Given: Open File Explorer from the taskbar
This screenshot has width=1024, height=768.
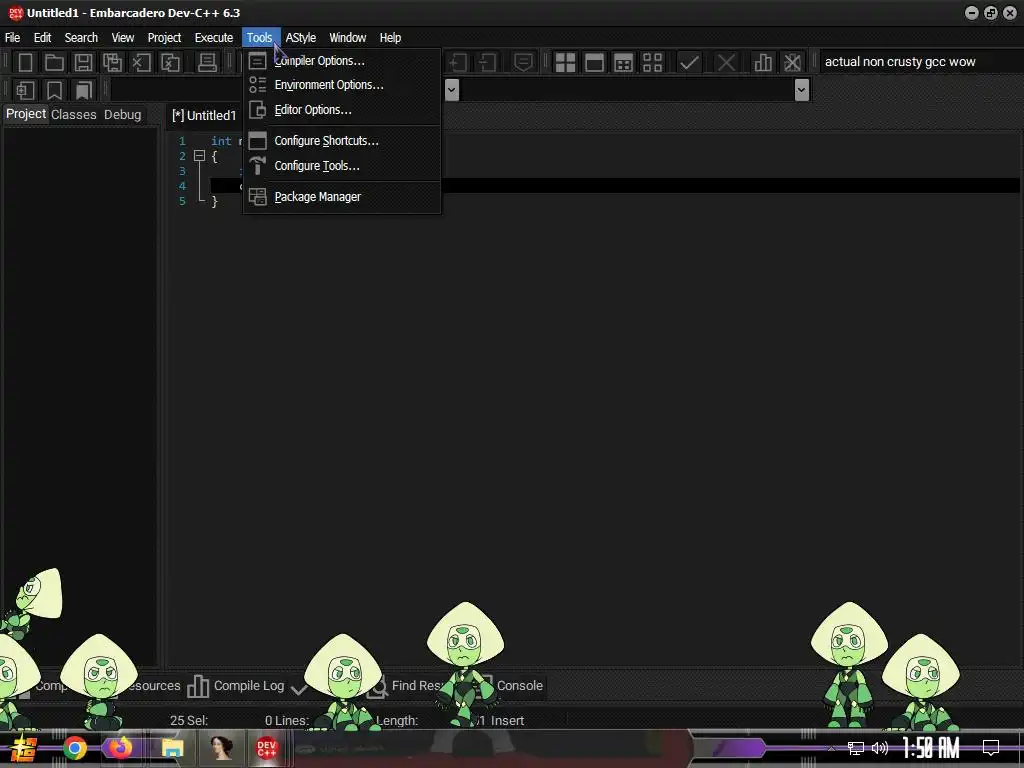Looking at the screenshot, I should [x=172, y=748].
